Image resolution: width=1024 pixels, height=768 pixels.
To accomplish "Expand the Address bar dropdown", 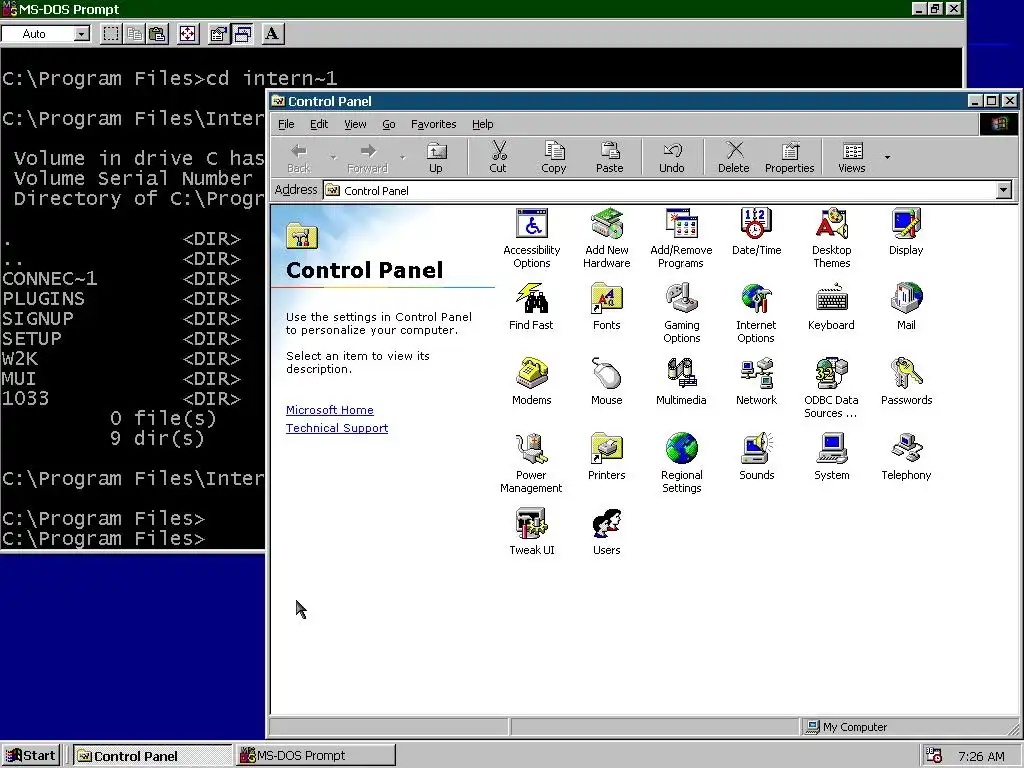I will click(x=1004, y=190).
